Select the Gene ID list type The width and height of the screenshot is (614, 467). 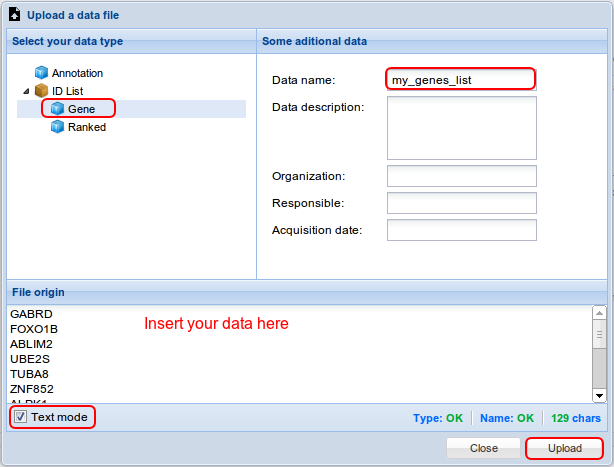(x=81, y=109)
